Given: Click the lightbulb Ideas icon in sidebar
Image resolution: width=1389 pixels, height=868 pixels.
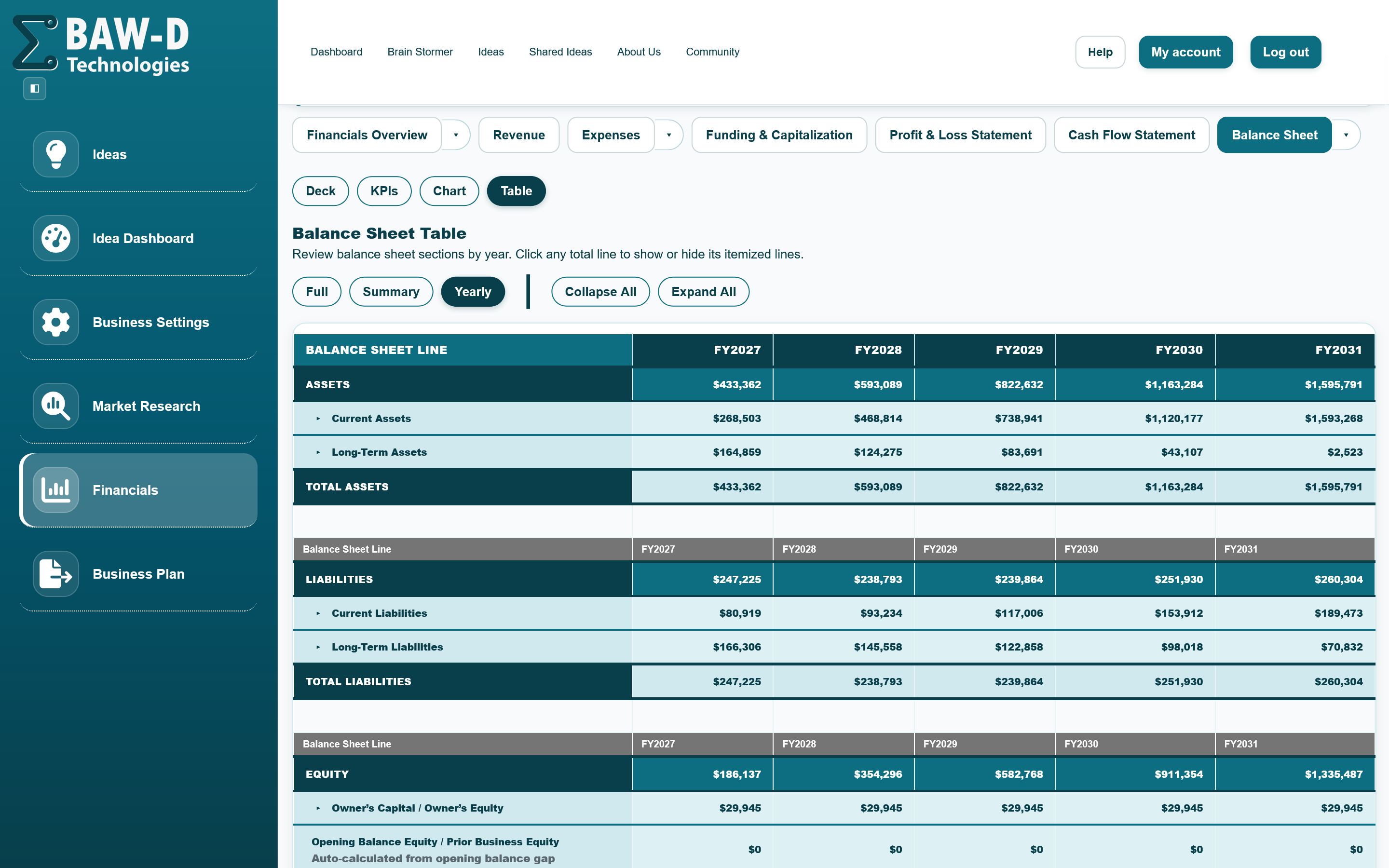Looking at the screenshot, I should tap(55, 154).
